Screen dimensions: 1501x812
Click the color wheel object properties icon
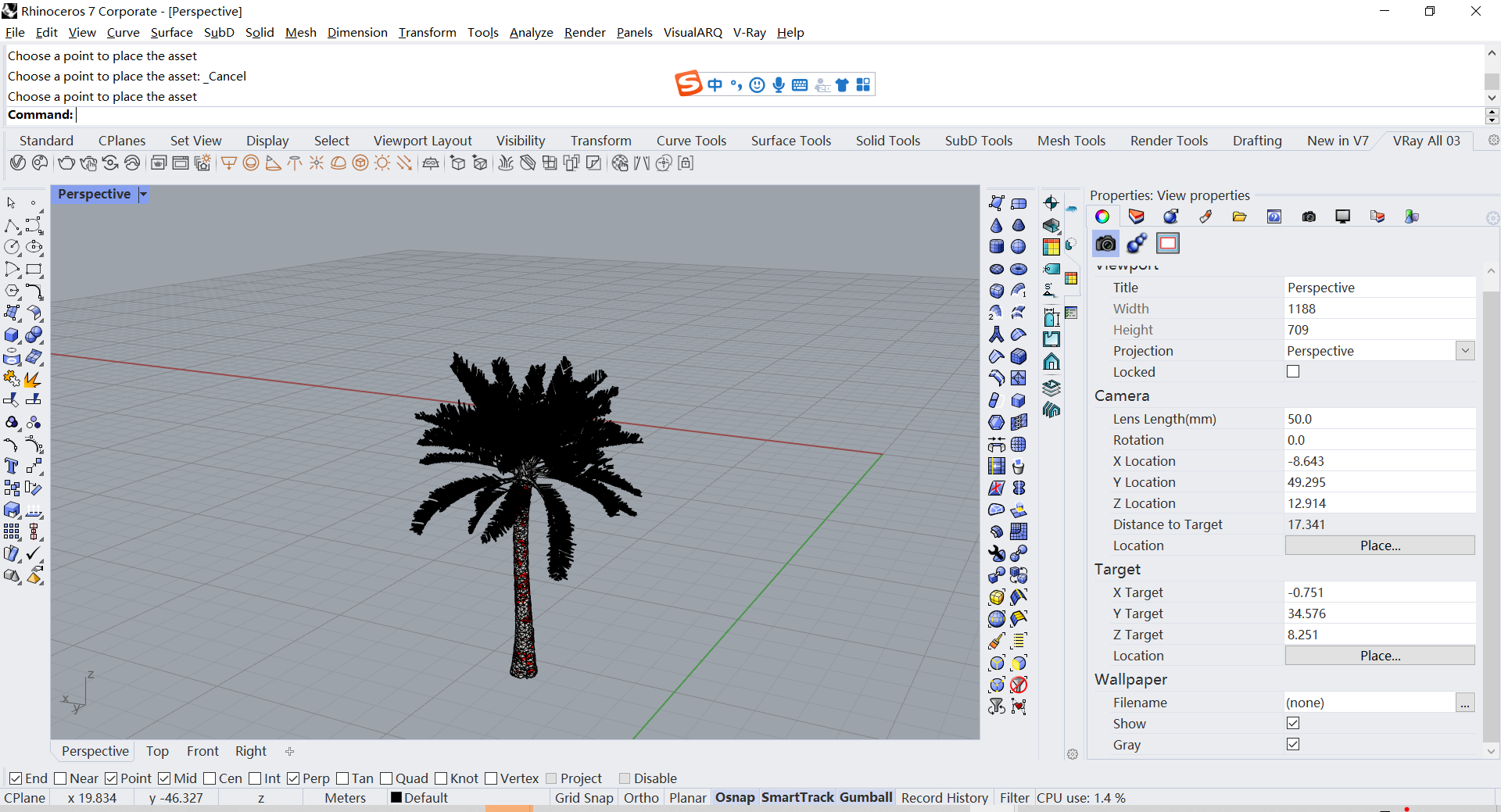coord(1102,216)
